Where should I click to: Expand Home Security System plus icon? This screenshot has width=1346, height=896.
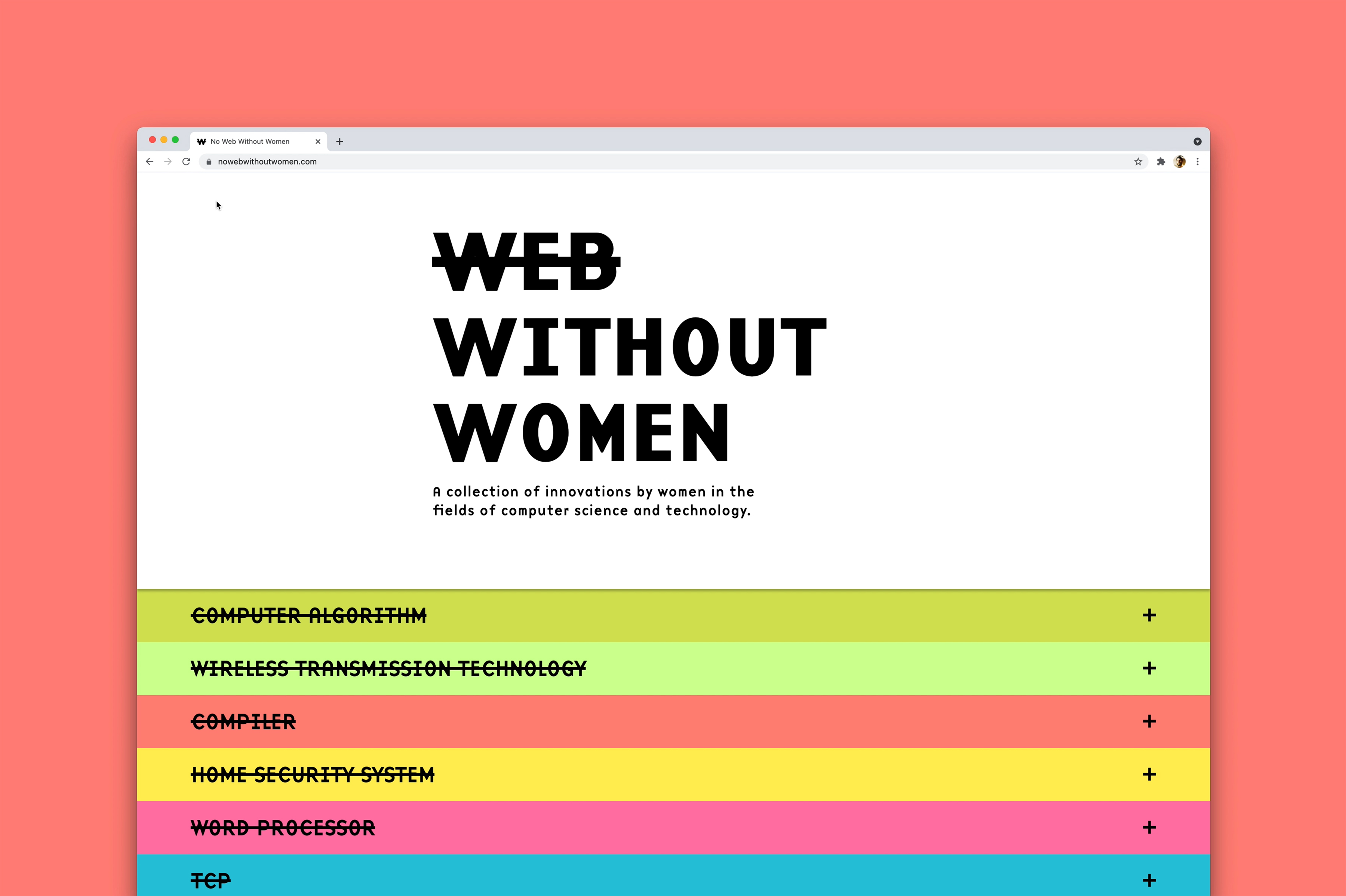pos(1149,775)
